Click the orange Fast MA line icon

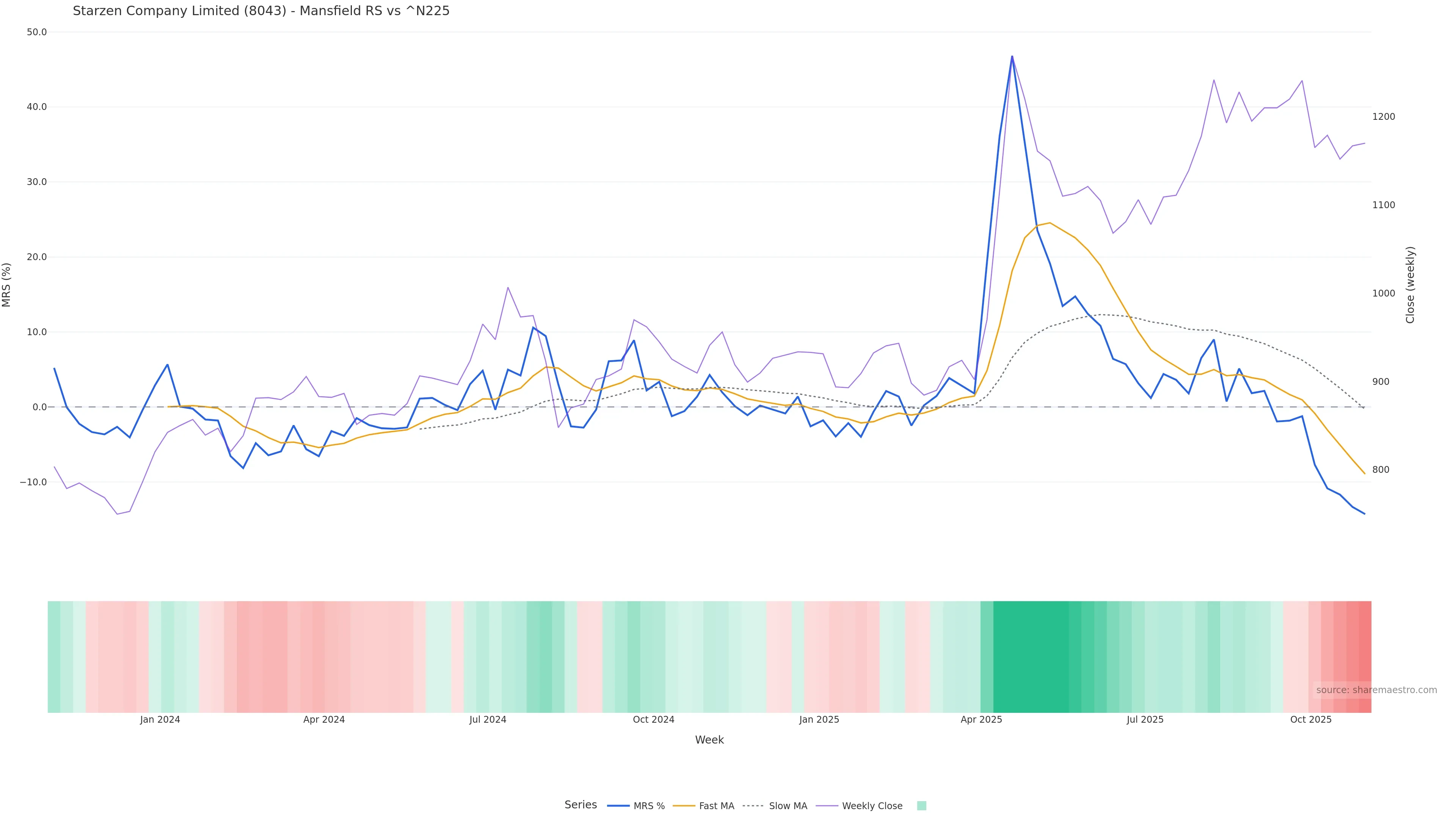(x=684, y=806)
